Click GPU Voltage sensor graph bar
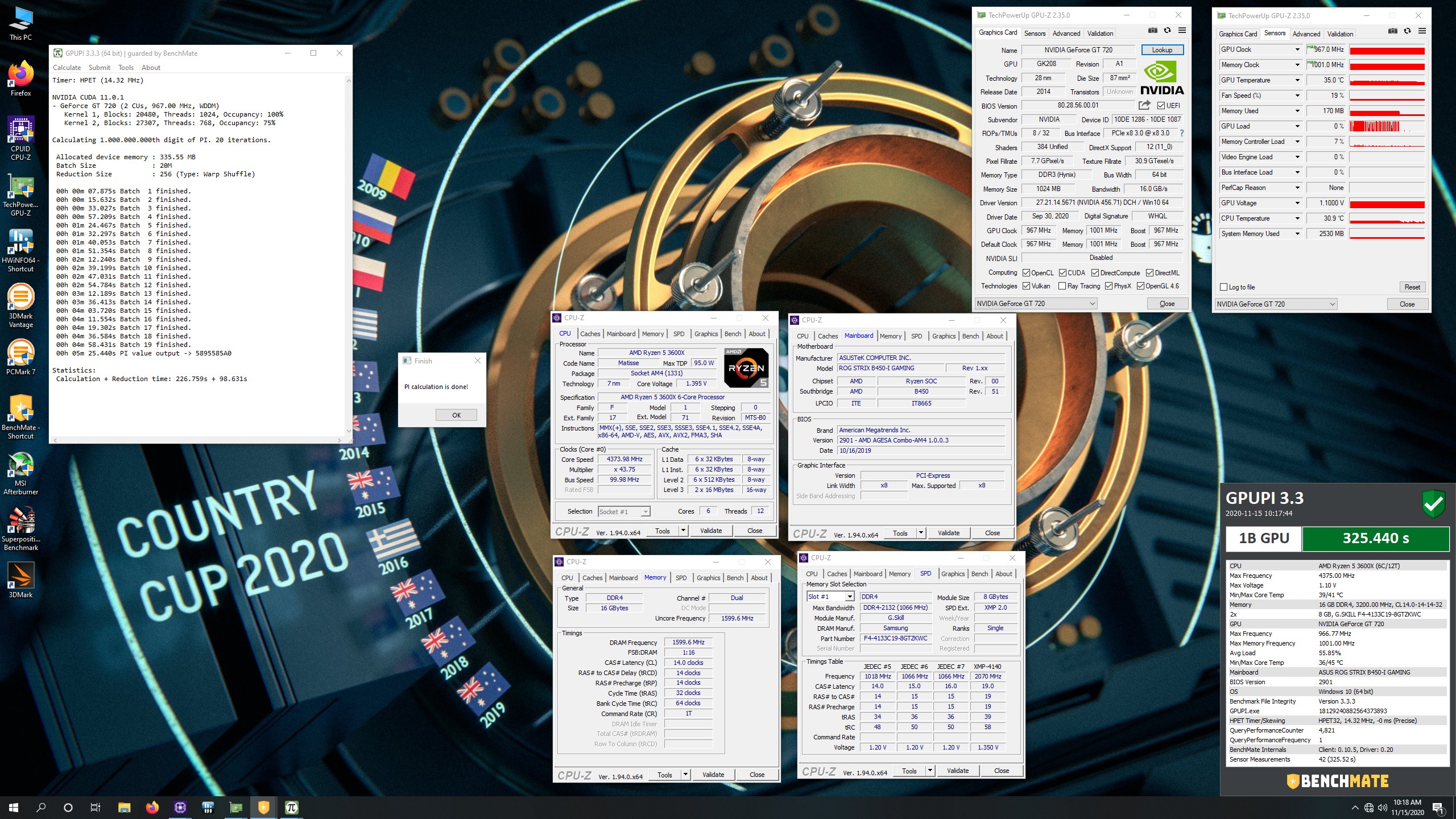Viewport: 1456px width, 819px height. point(1387,203)
